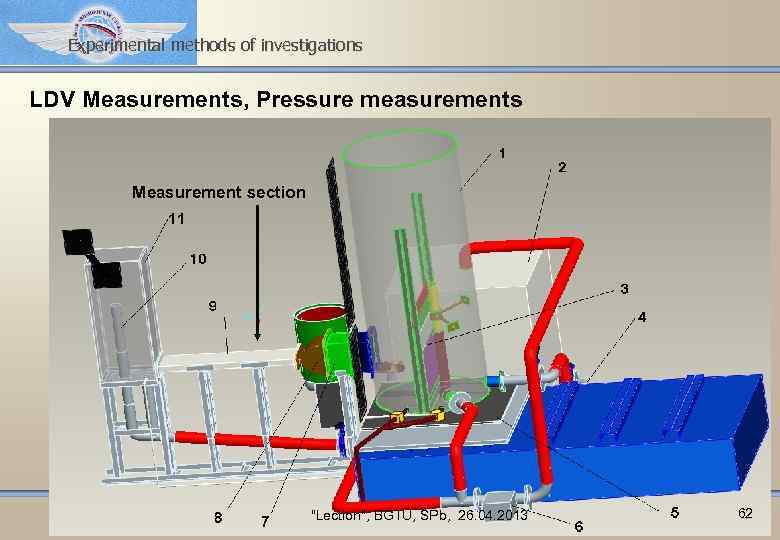Click the label number 7
780x540 pixels.
(x=265, y=521)
